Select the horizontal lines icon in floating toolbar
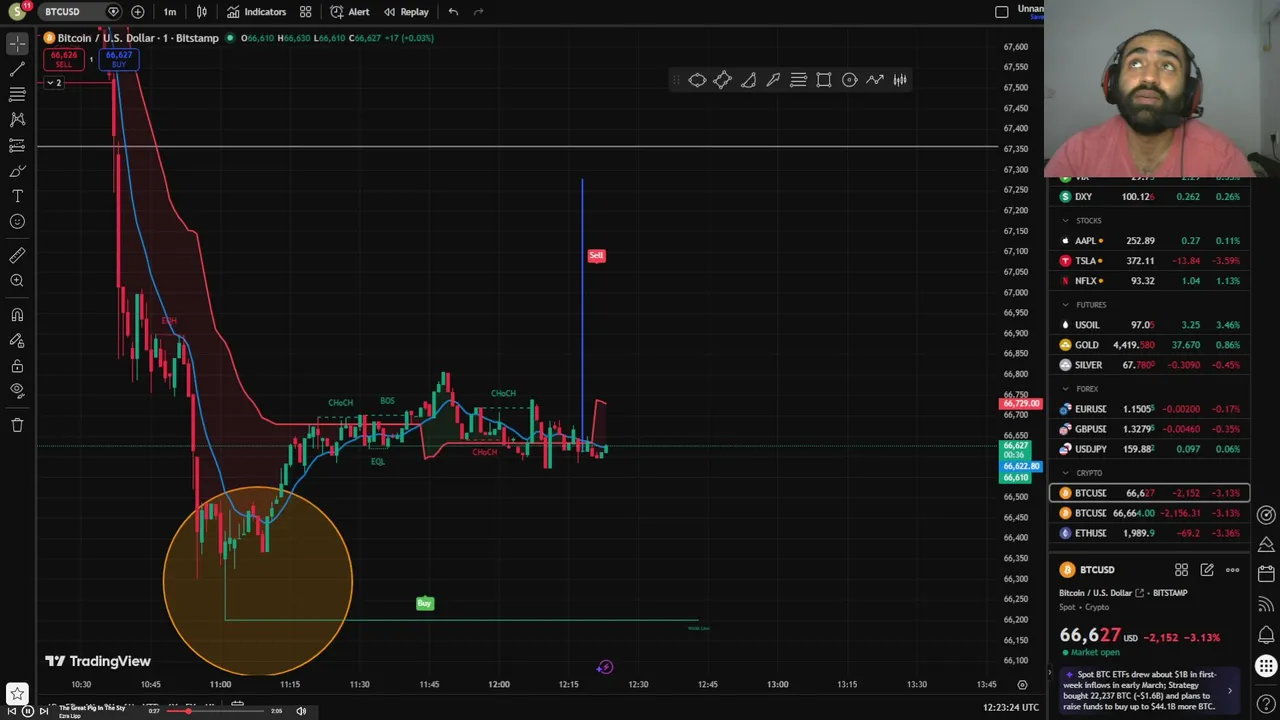This screenshot has width=1280, height=720. (798, 80)
